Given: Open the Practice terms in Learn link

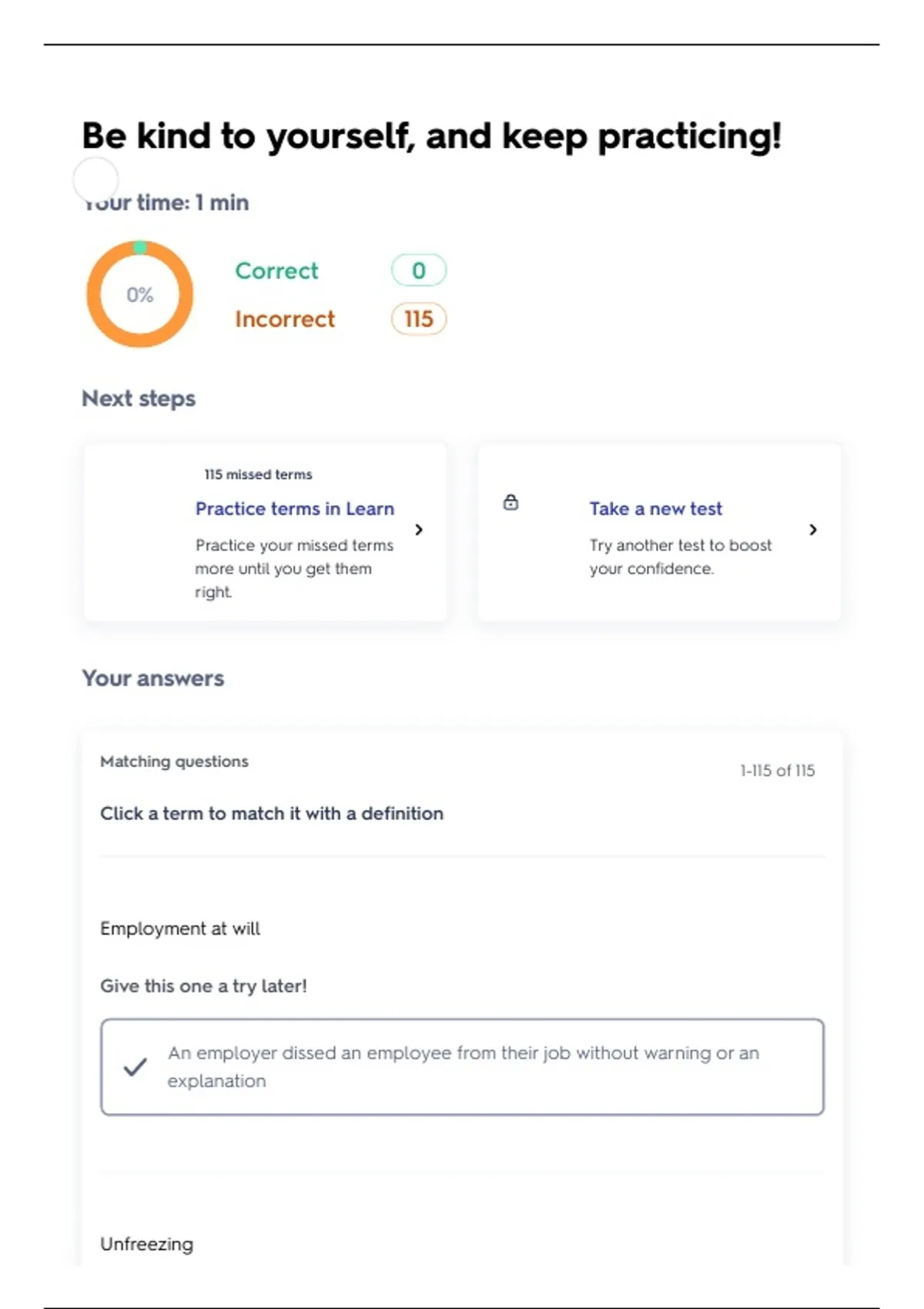Looking at the screenshot, I should 294,509.
